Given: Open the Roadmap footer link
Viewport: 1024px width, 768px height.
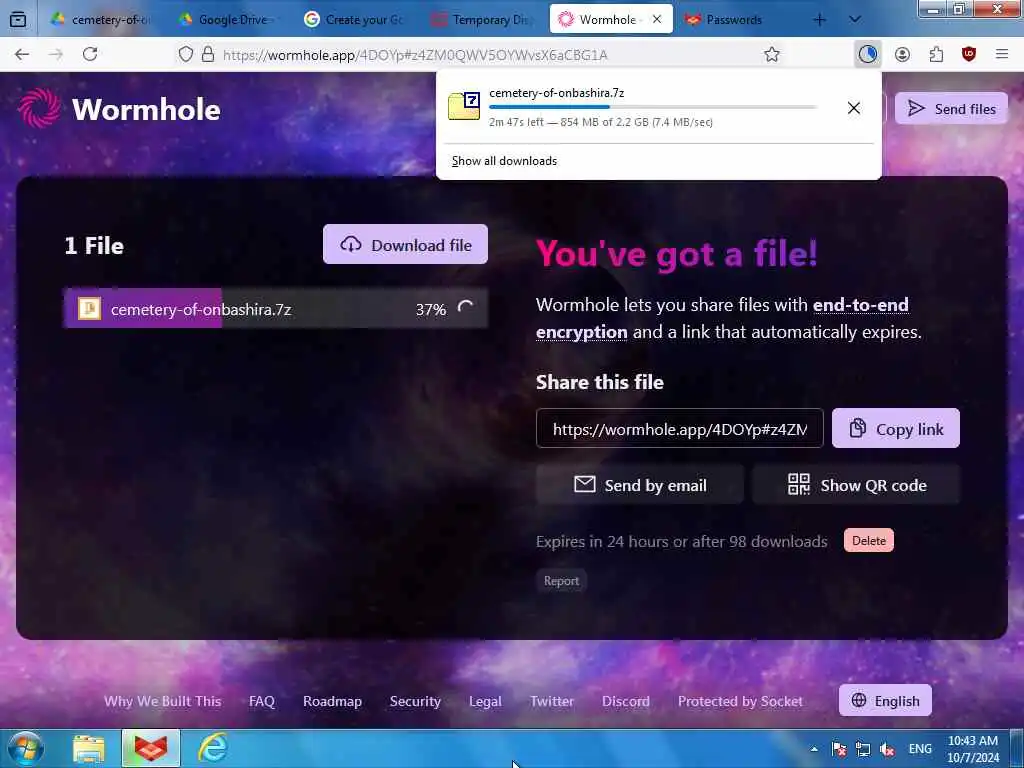Looking at the screenshot, I should coord(332,701).
